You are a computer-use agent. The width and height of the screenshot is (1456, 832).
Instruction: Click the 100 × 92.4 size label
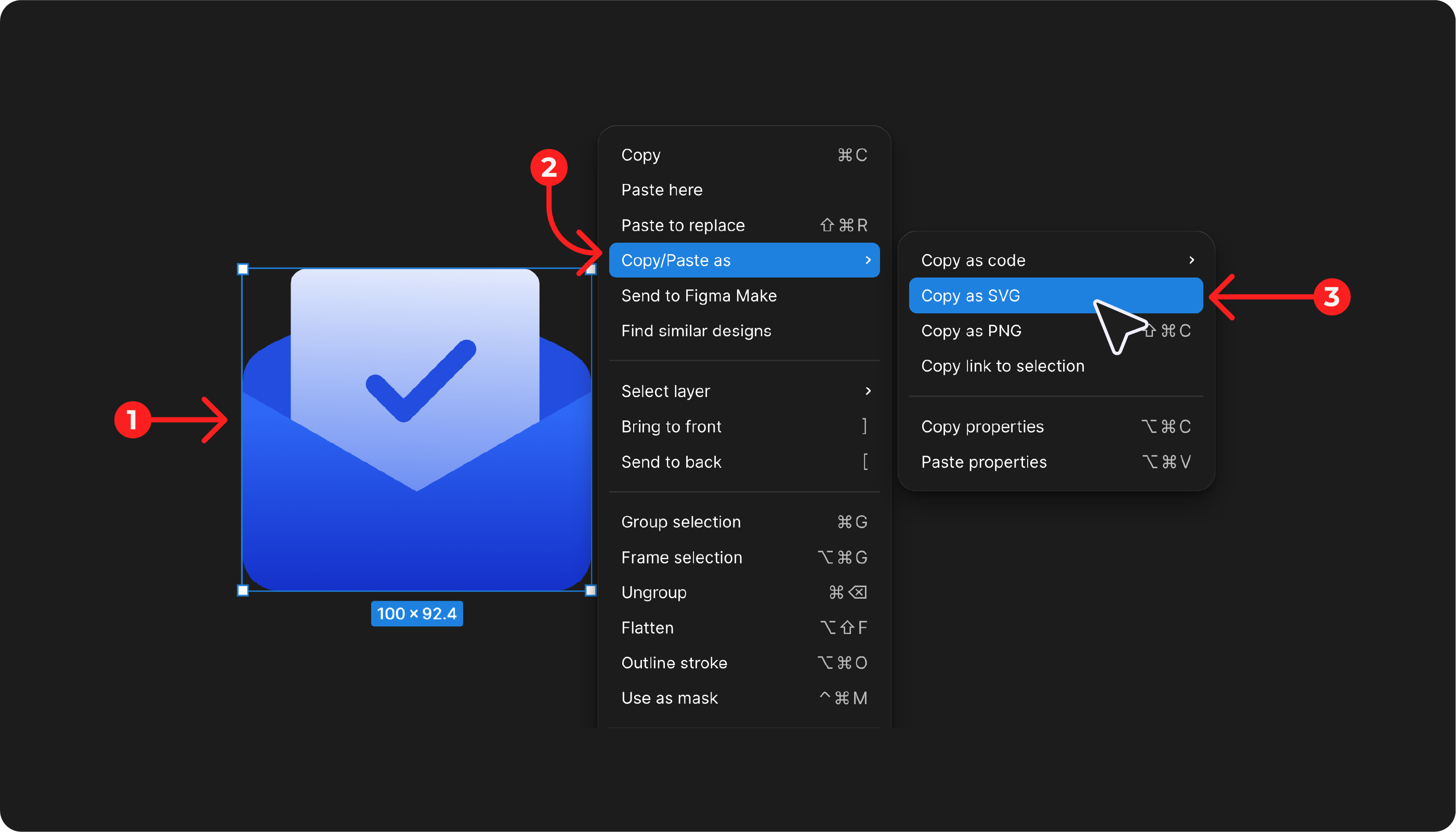[x=416, y=614]
